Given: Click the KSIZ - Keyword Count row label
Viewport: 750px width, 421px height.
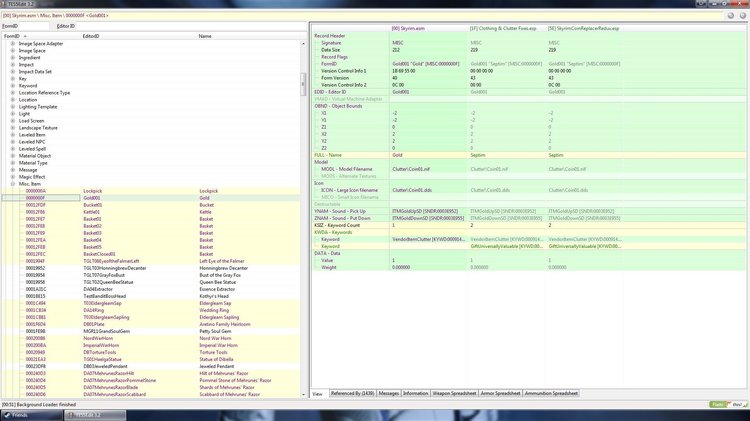Looking at the screenshot, I should click(337, 225).
